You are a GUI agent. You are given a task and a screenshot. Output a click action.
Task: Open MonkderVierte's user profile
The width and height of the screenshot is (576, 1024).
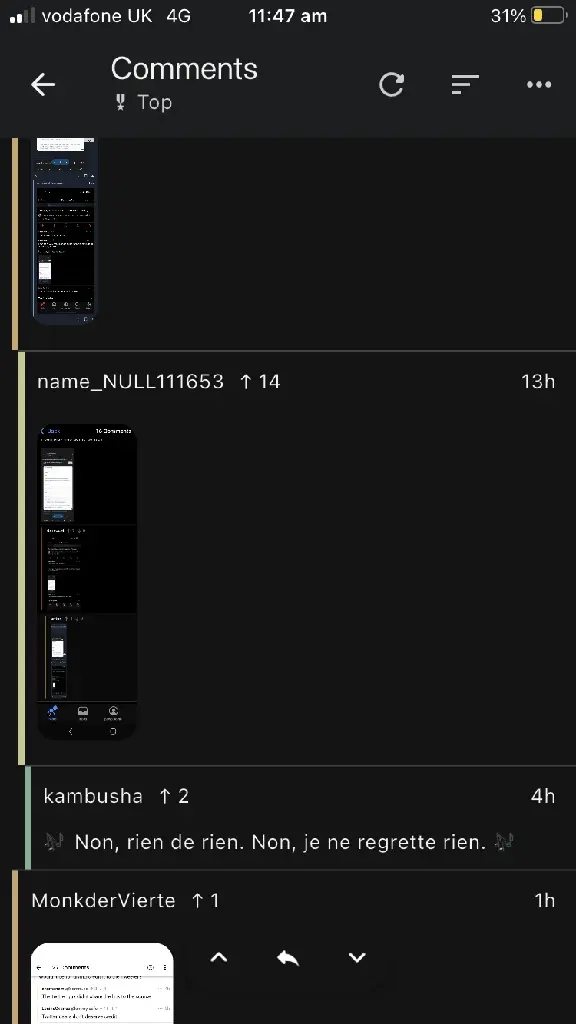tap(103, 901)
